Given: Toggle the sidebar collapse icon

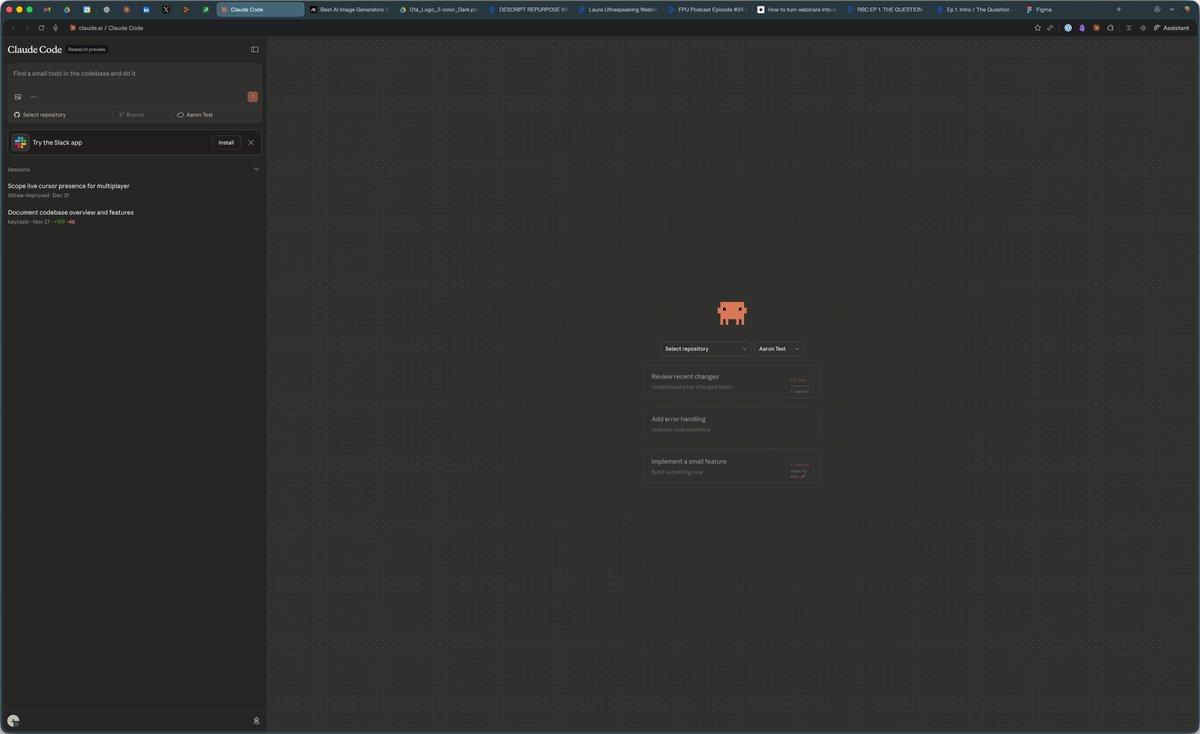Looking at the screenshot, I should pos(254,49).
